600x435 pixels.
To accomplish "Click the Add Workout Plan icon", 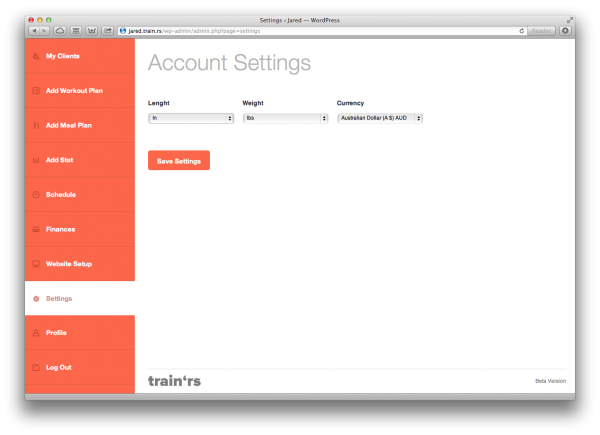I will click(36, 91).
